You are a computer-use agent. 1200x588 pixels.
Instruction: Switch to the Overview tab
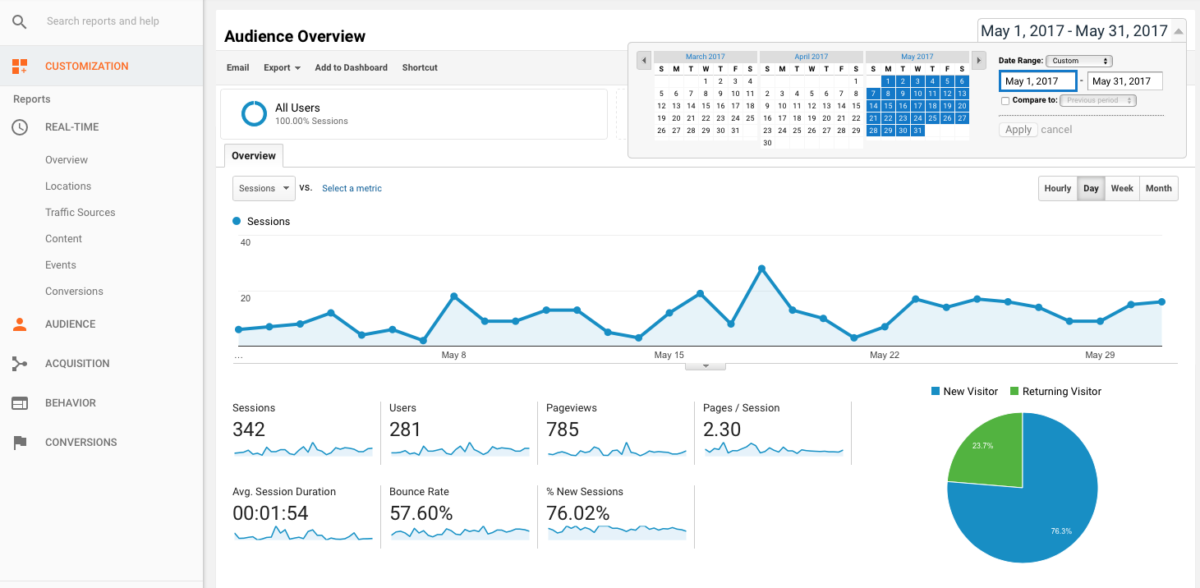253,156
